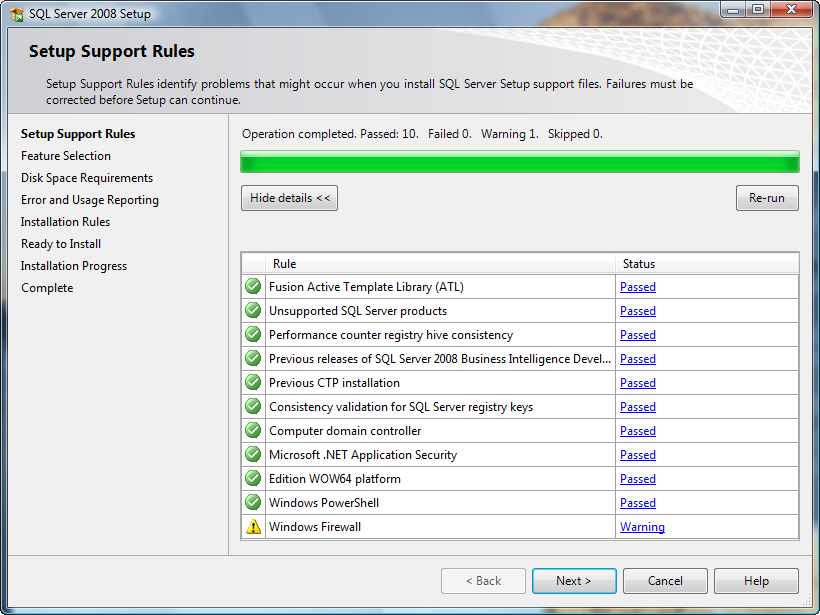
Task: Click 'Windows PowerShell' rule text
Action: coord(324,503)
